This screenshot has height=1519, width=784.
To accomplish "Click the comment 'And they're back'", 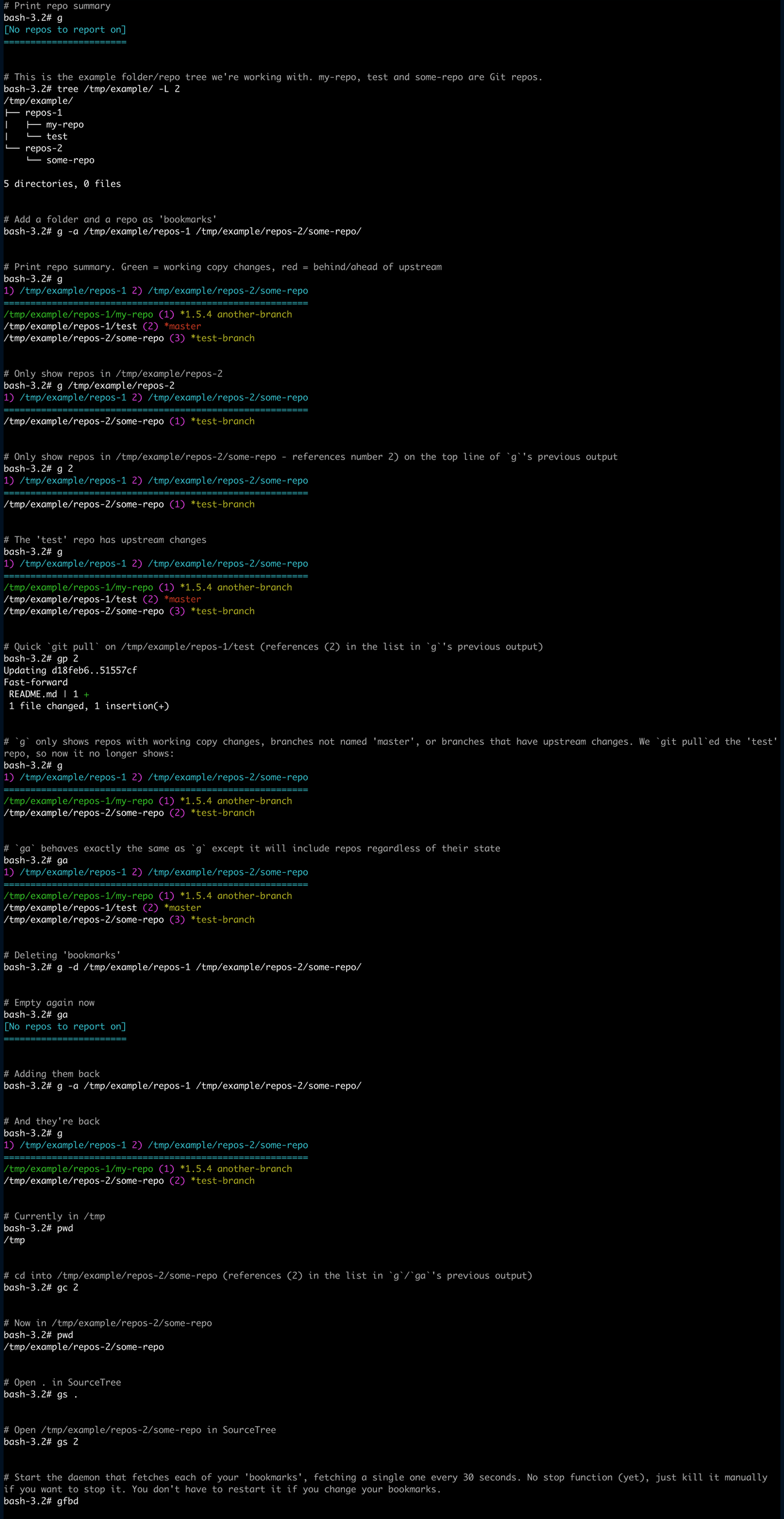I will coord(52,1121).
